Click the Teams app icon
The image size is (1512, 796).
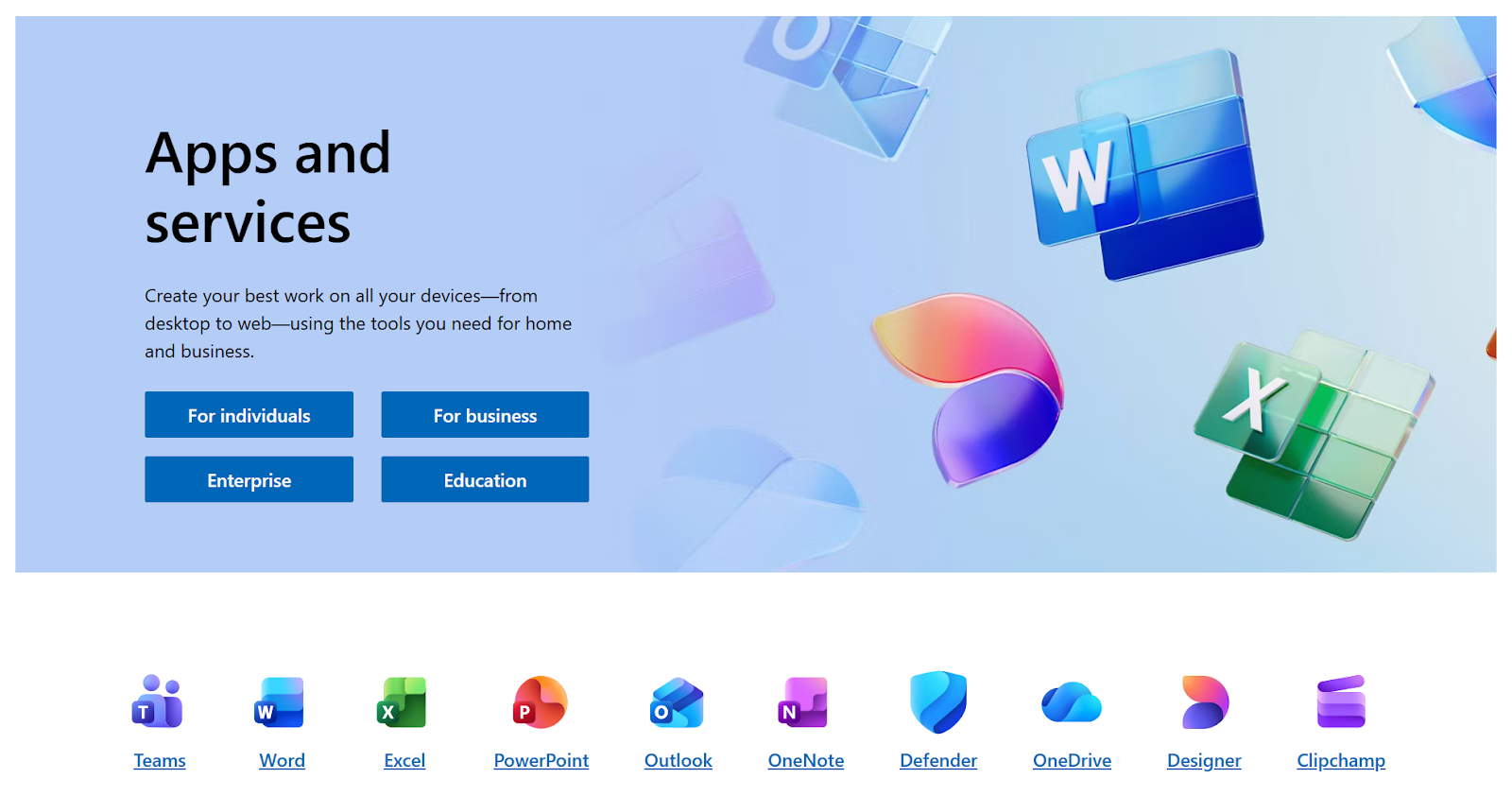pos(158,701)
